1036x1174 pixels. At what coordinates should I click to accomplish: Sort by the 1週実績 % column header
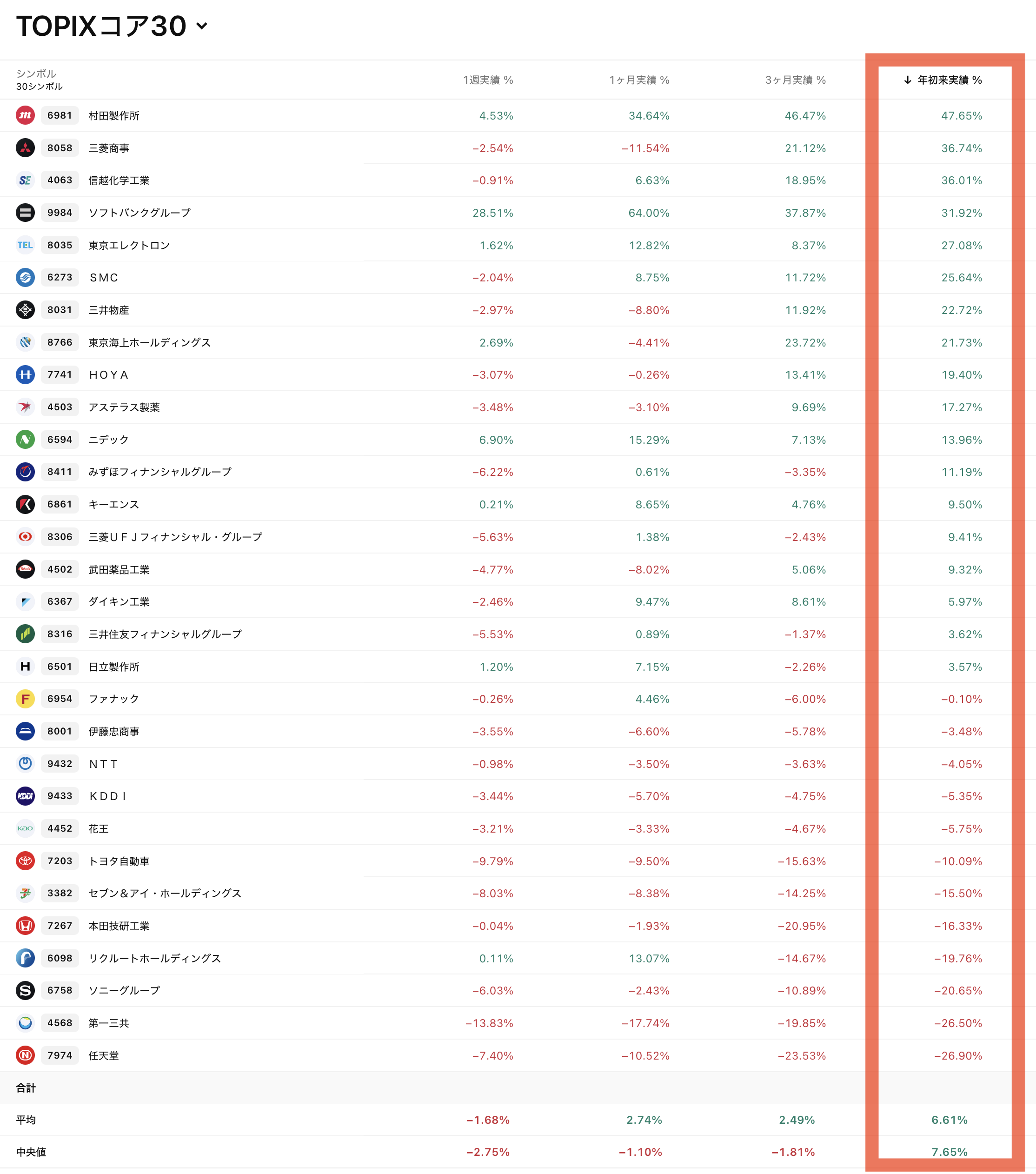[x=488, y=80]
